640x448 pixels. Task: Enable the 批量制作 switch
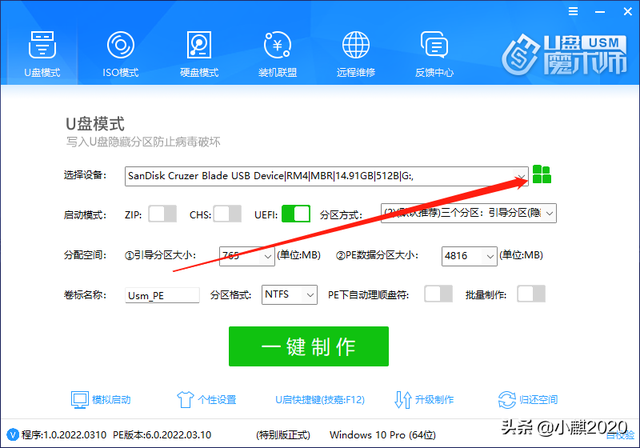click(x=531, y=294)
